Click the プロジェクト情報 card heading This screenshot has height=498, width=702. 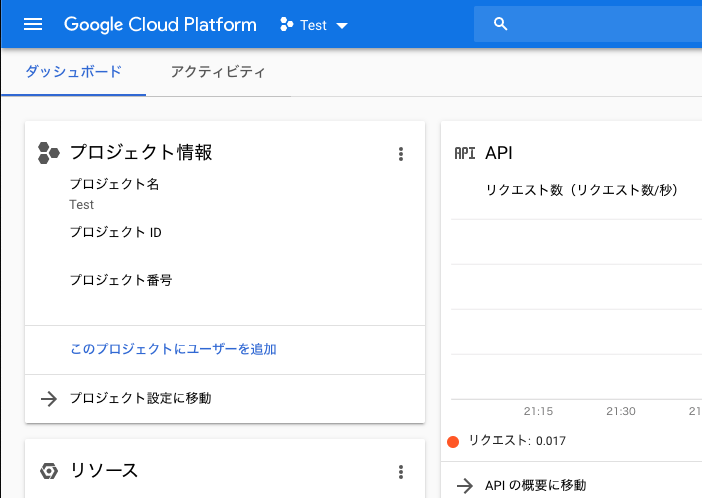(141, 152)
